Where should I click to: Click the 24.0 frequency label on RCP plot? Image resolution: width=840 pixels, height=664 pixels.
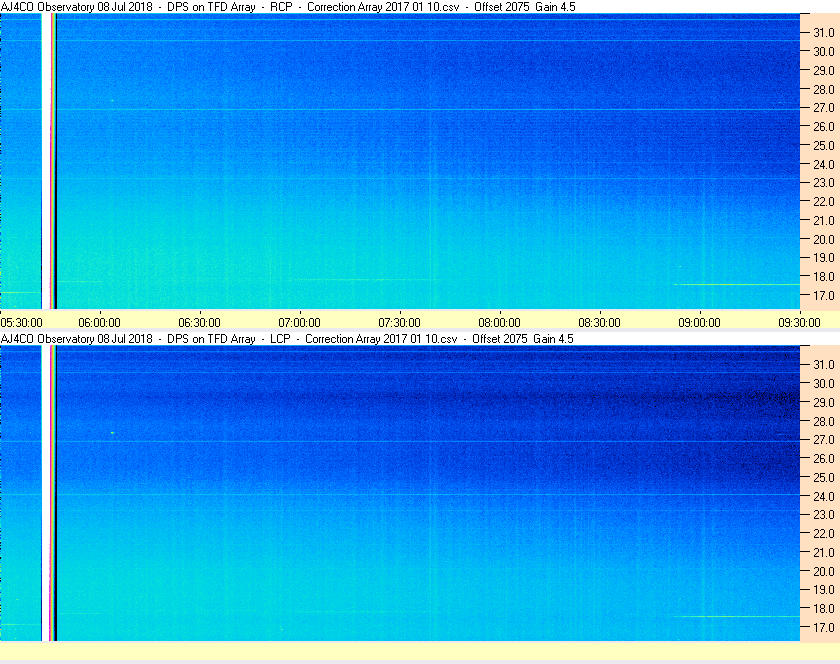(x=824, y=164)
